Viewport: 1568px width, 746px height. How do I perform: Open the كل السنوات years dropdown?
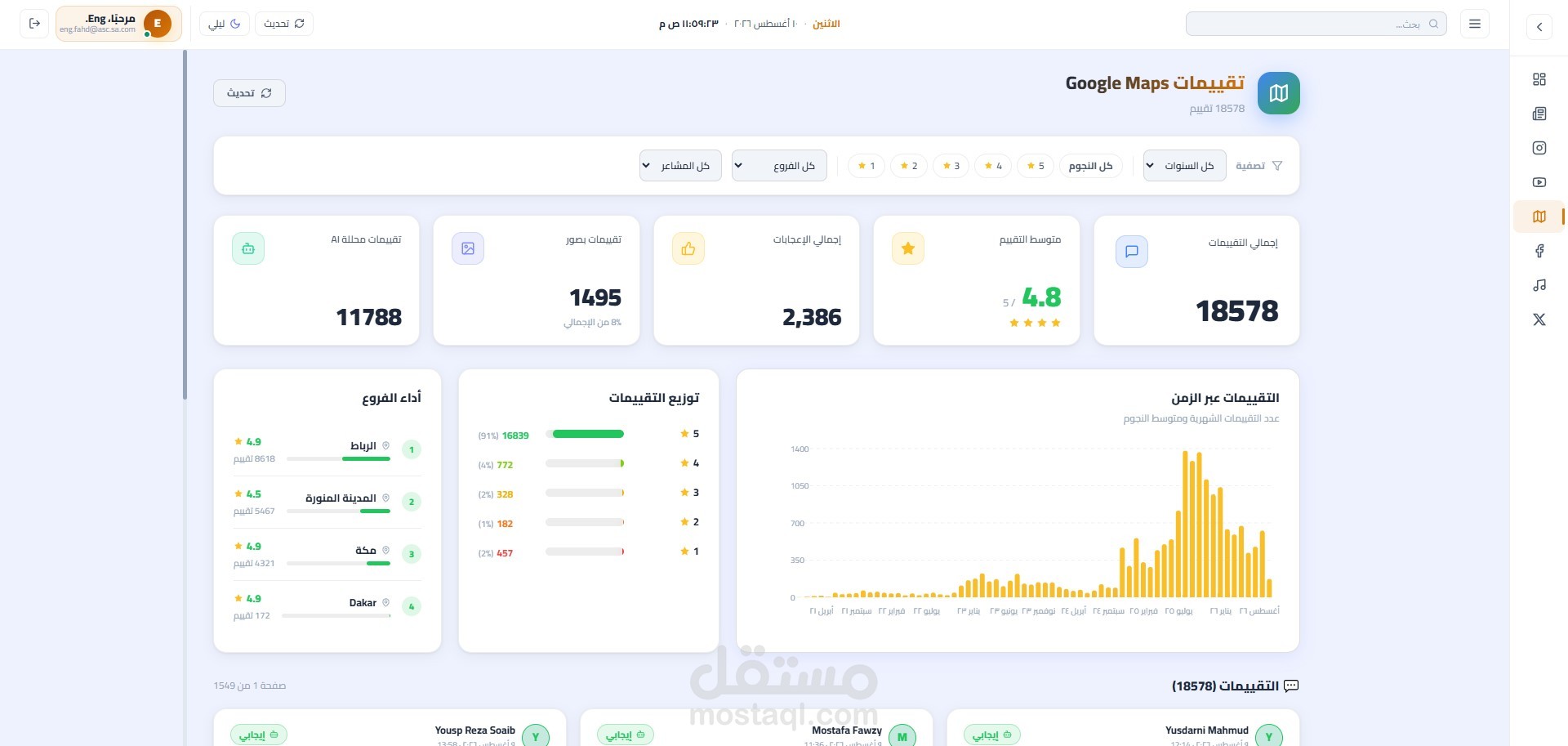click(x=1184, y=166)
